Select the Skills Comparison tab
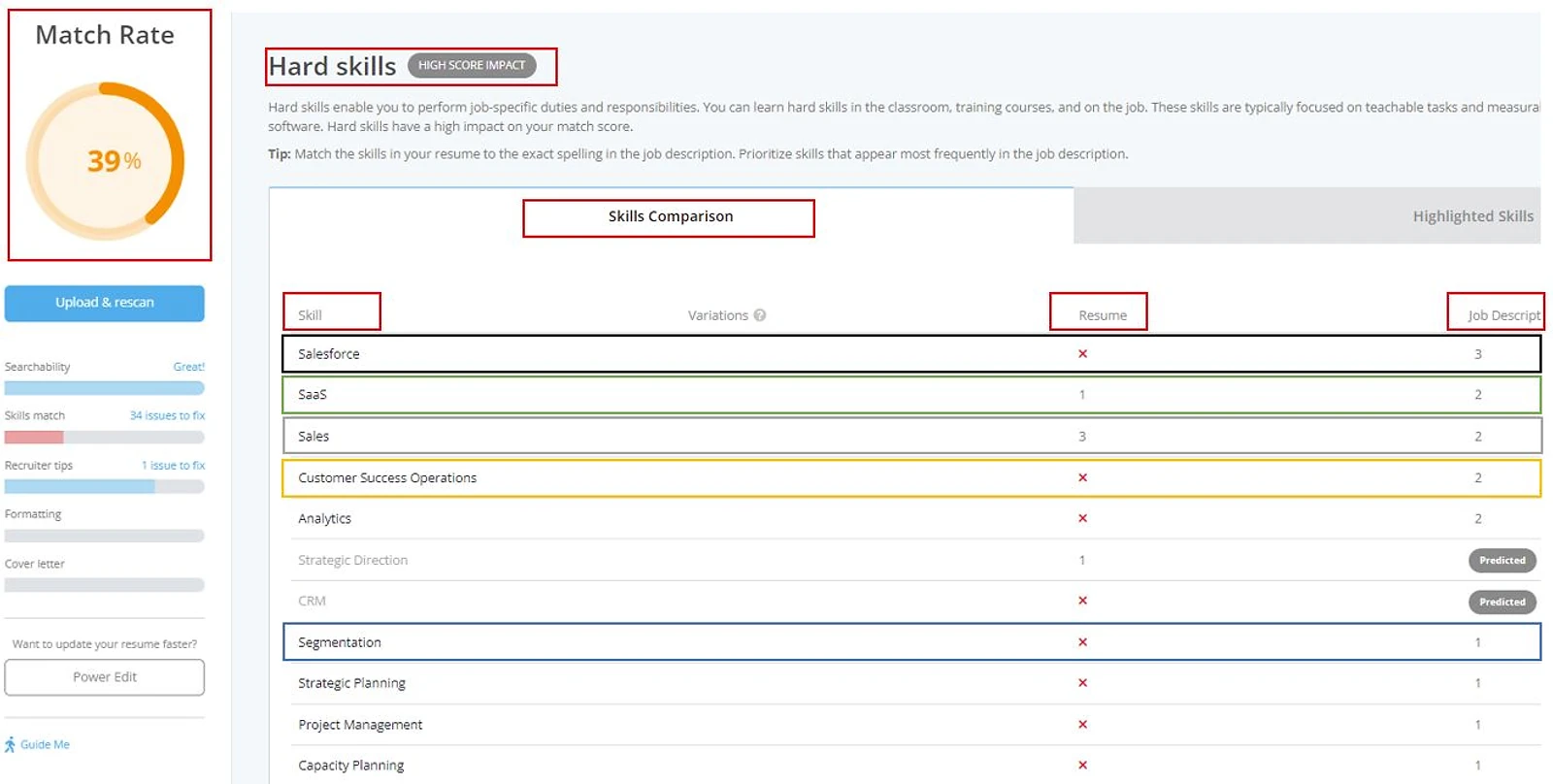The image size is (1553, 784). pos(671,216)
